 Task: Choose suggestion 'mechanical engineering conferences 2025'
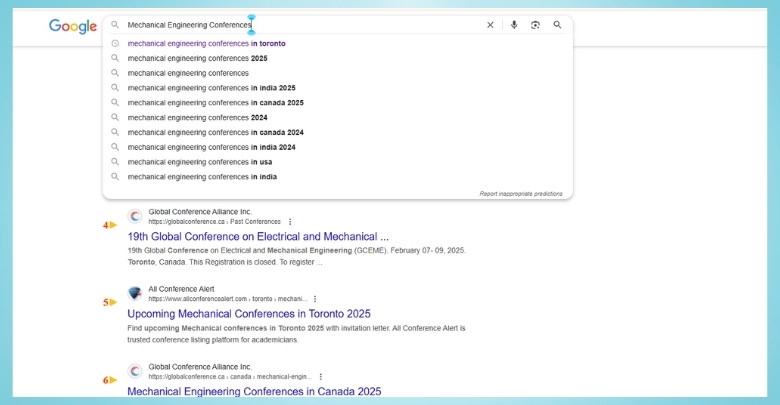click(197, 58)
